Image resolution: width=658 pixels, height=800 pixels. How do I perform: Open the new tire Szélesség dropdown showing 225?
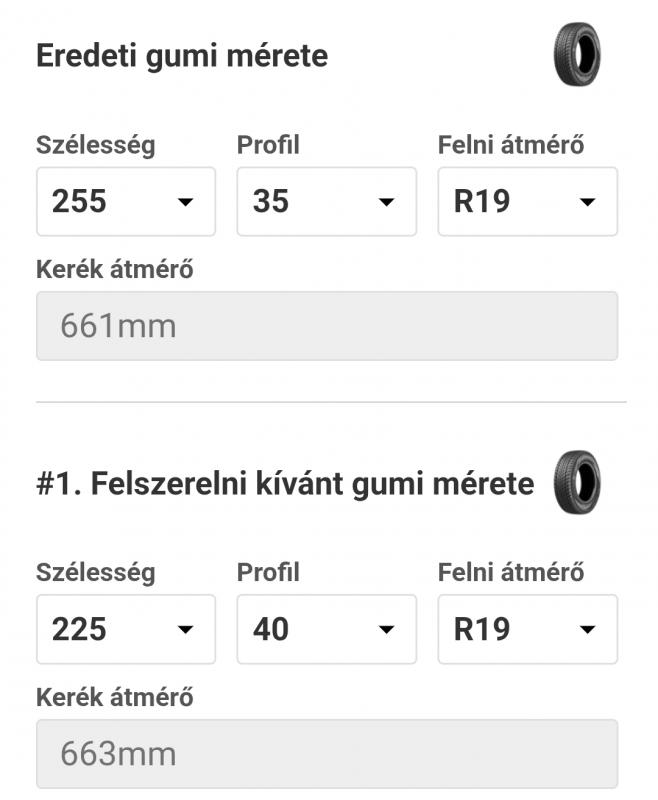(x=126, y=629)
